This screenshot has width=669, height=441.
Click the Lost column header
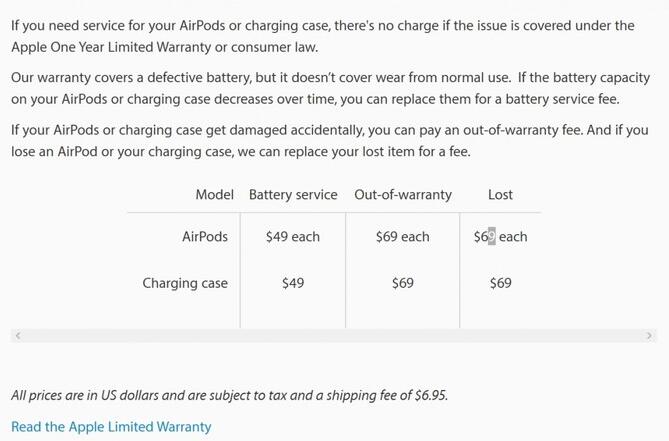pos(500,194)
